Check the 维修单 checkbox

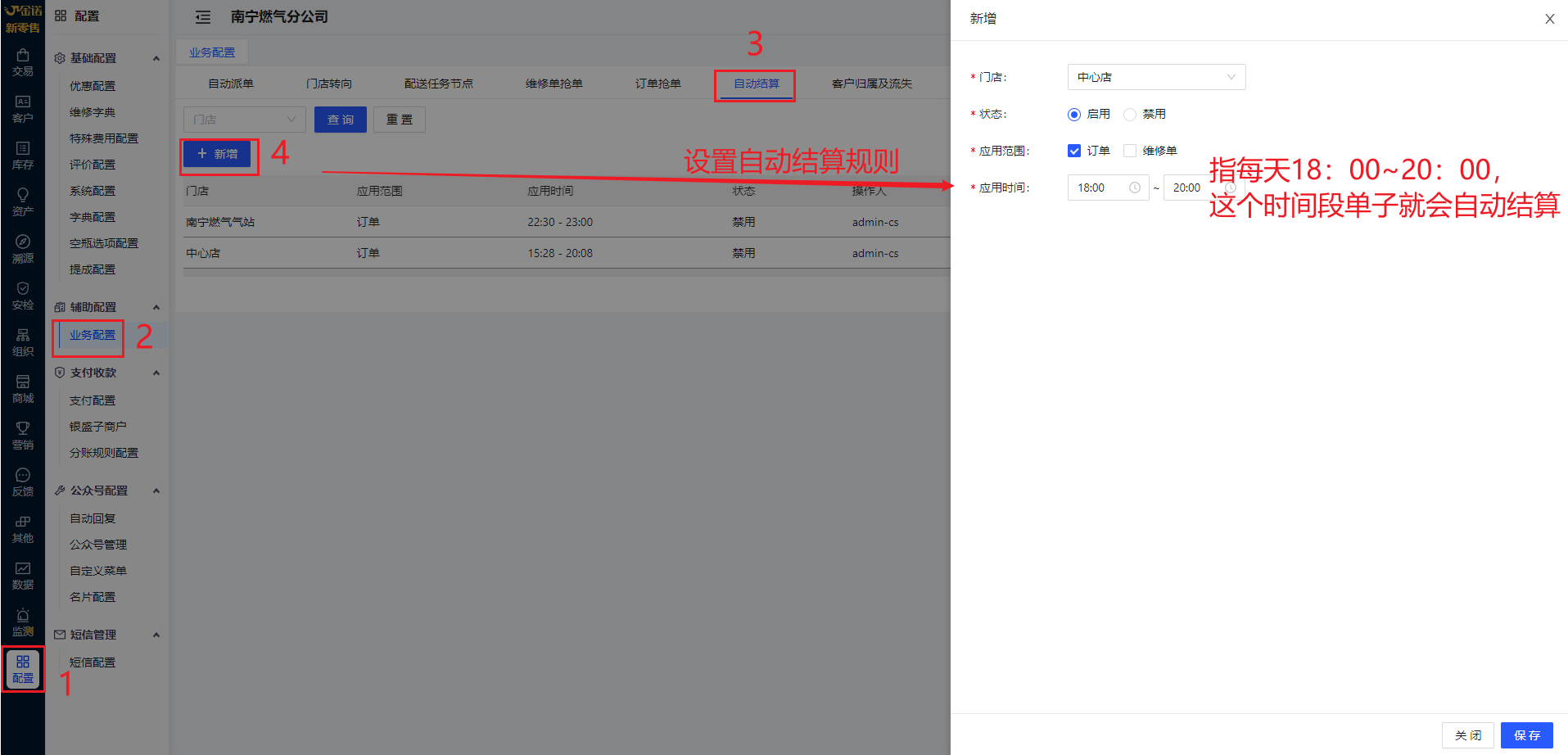point(1130,151)
